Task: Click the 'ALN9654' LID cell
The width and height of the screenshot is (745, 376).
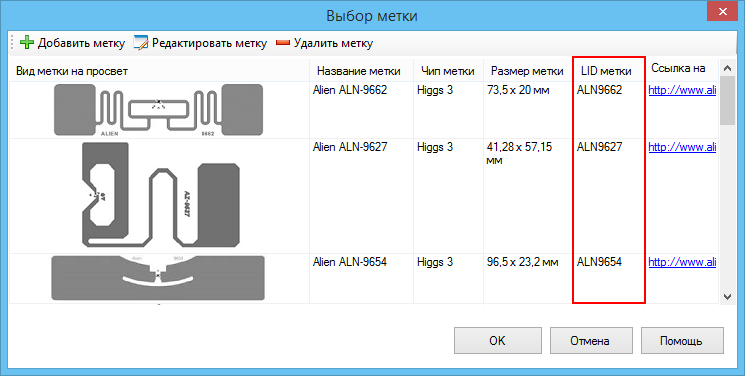Action: (x=599, y=261)
